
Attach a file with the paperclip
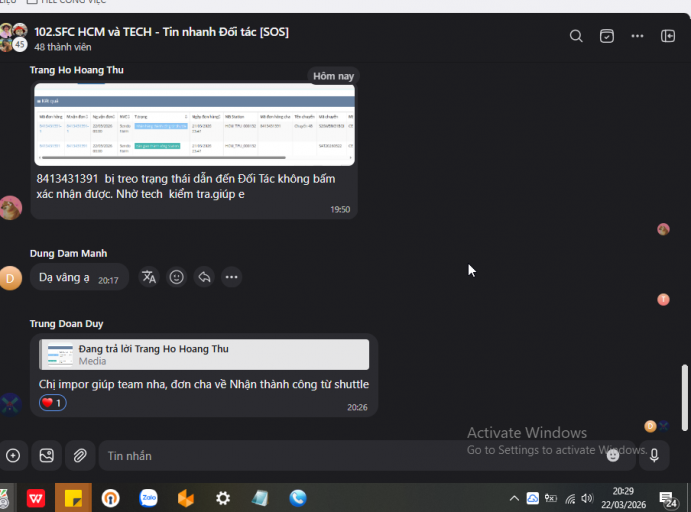(80, 455)
